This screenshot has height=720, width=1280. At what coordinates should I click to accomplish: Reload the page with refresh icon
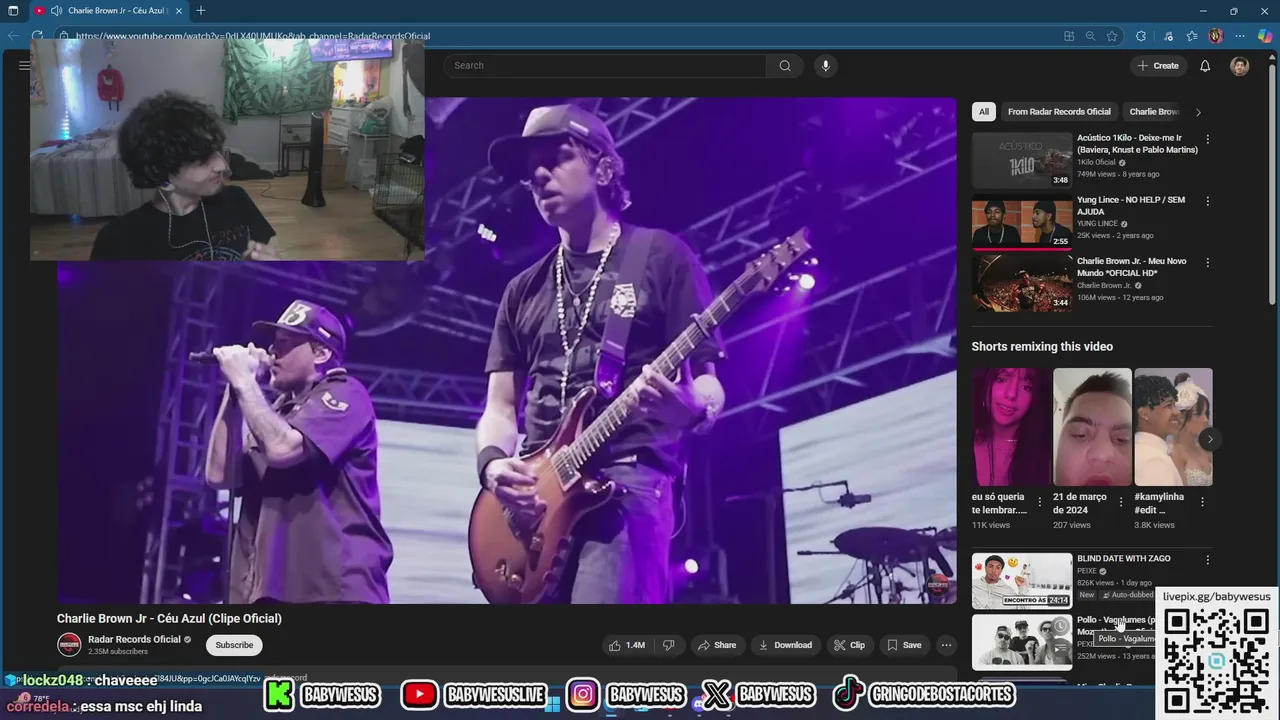37,36
